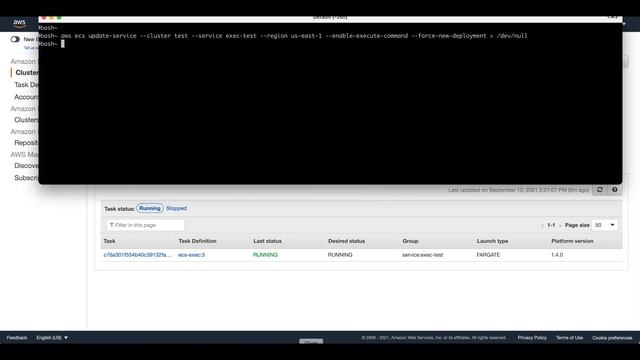Open the Privacy Policy footer link
The width and height of the screenshot is (640, 360).
[x=532, y=338]
